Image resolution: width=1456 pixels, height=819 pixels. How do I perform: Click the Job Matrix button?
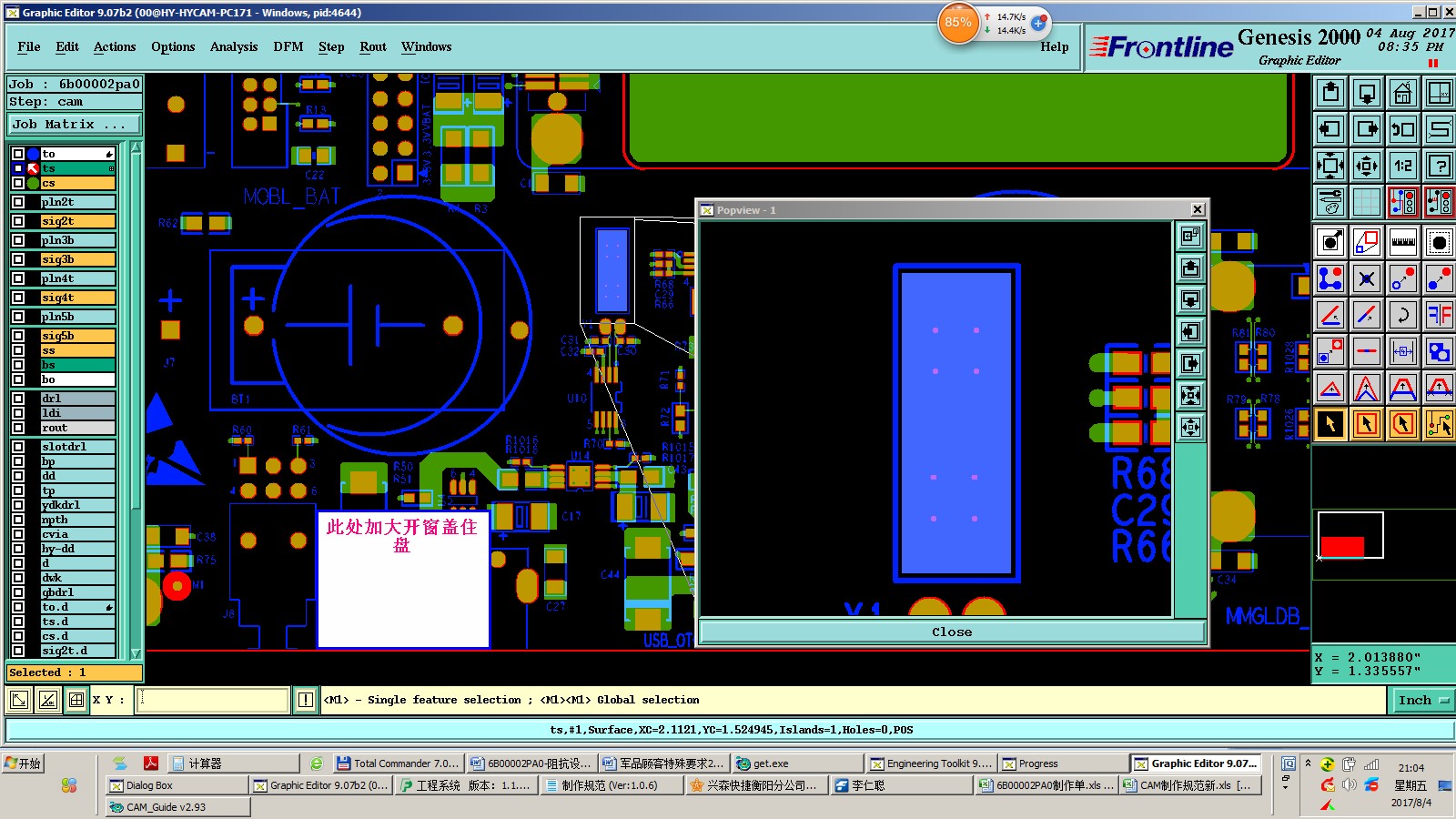click(x=76, y=125)
